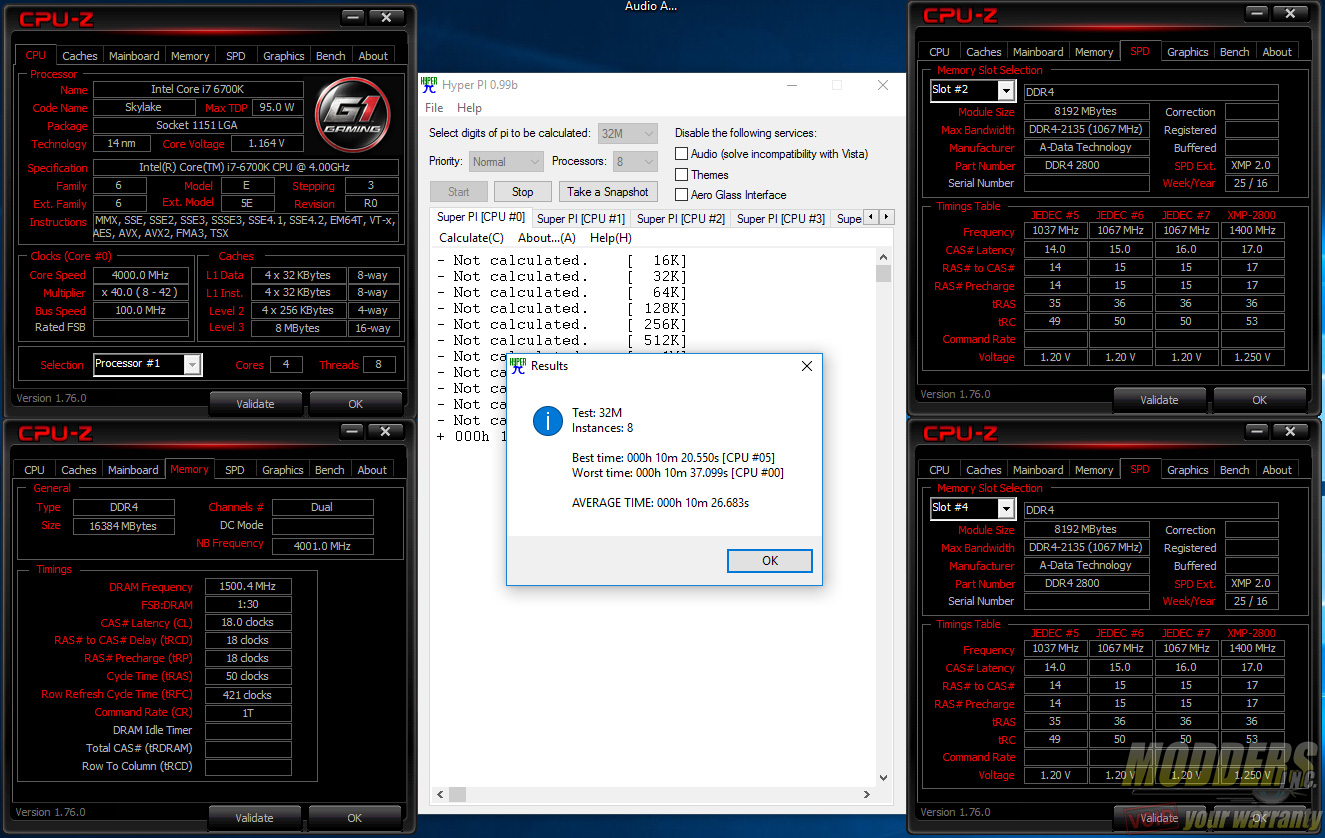The image size is (1325, 838).
Task: Click the blue info icon in Results dialog
Action: point(548,420)
